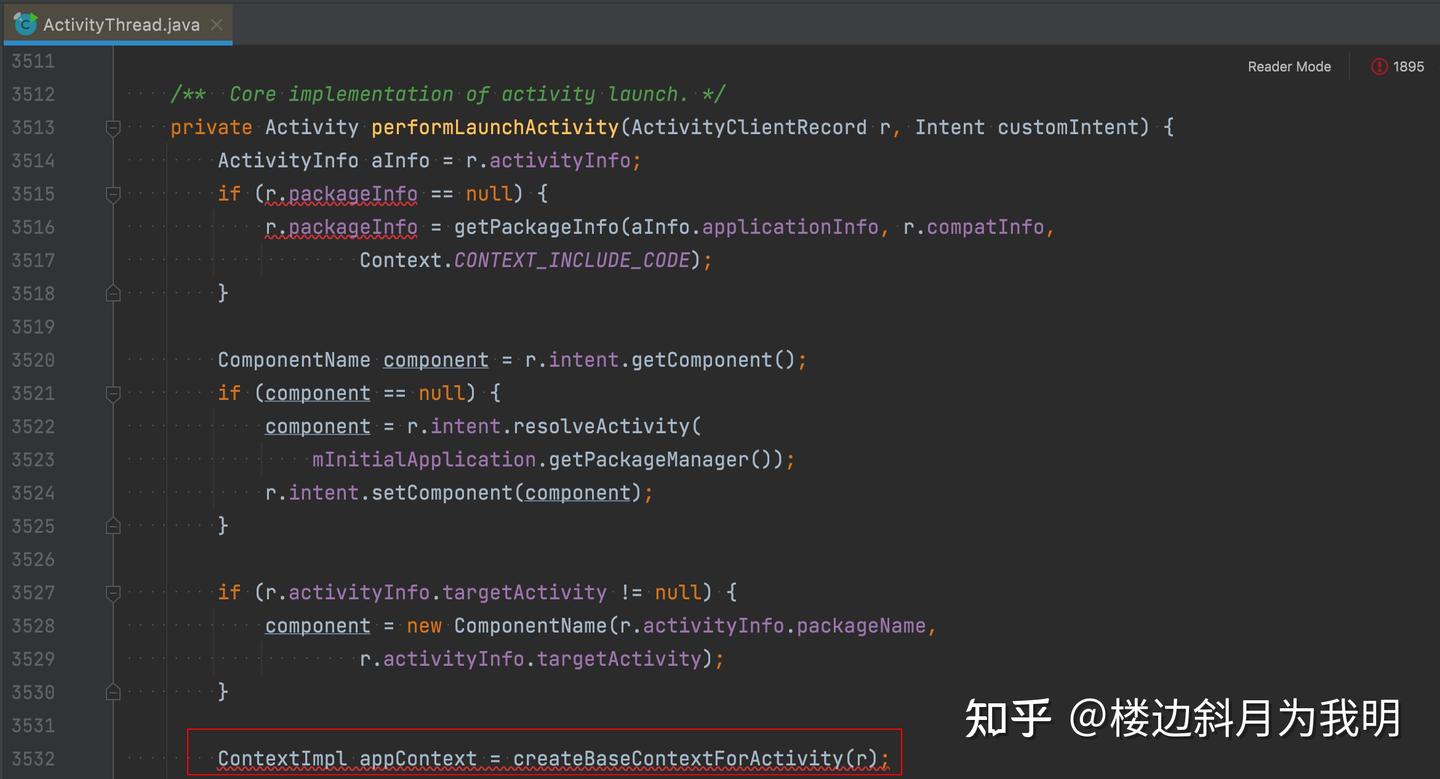Click the performLaunchActivity method name
The width and height of the screenshot is (1440, 779).
click(x=495, y=127)
